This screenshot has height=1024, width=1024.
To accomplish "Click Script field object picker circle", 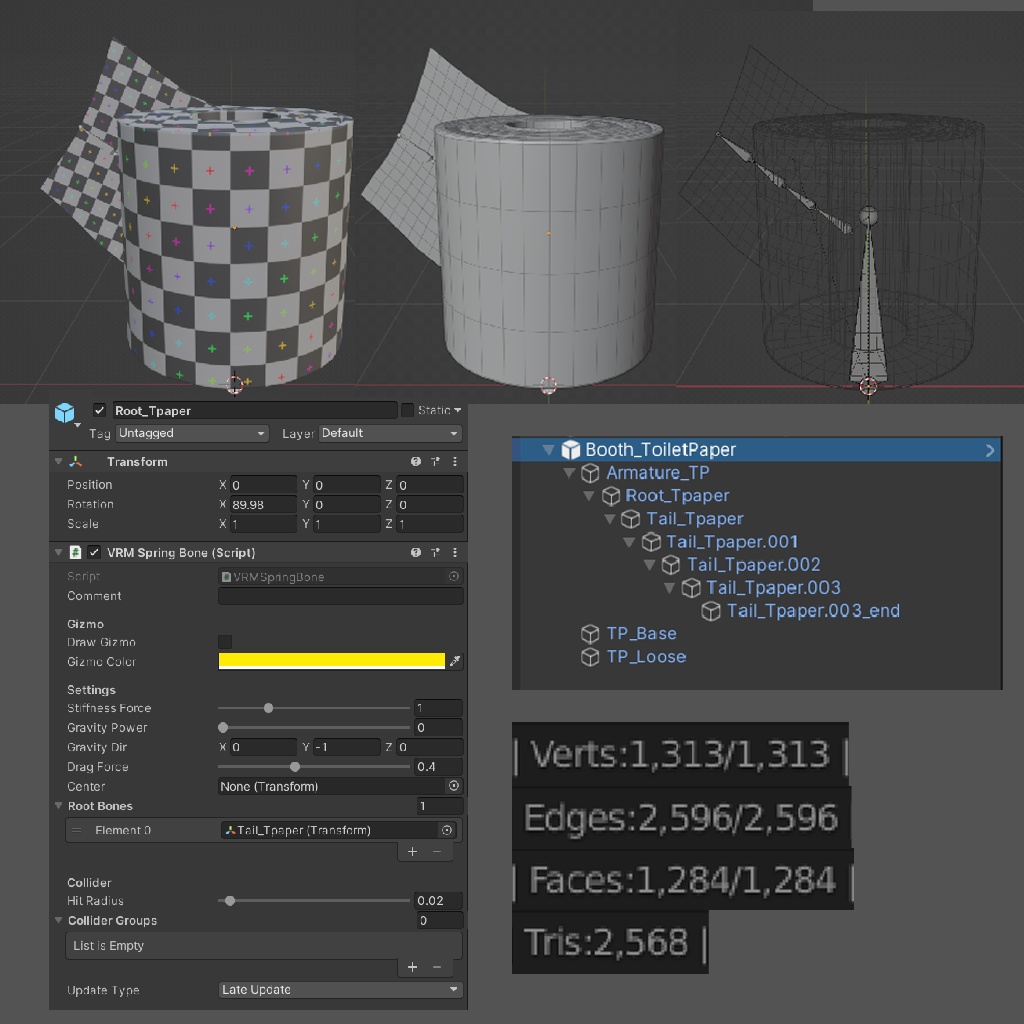I will (x=453, y=576).
